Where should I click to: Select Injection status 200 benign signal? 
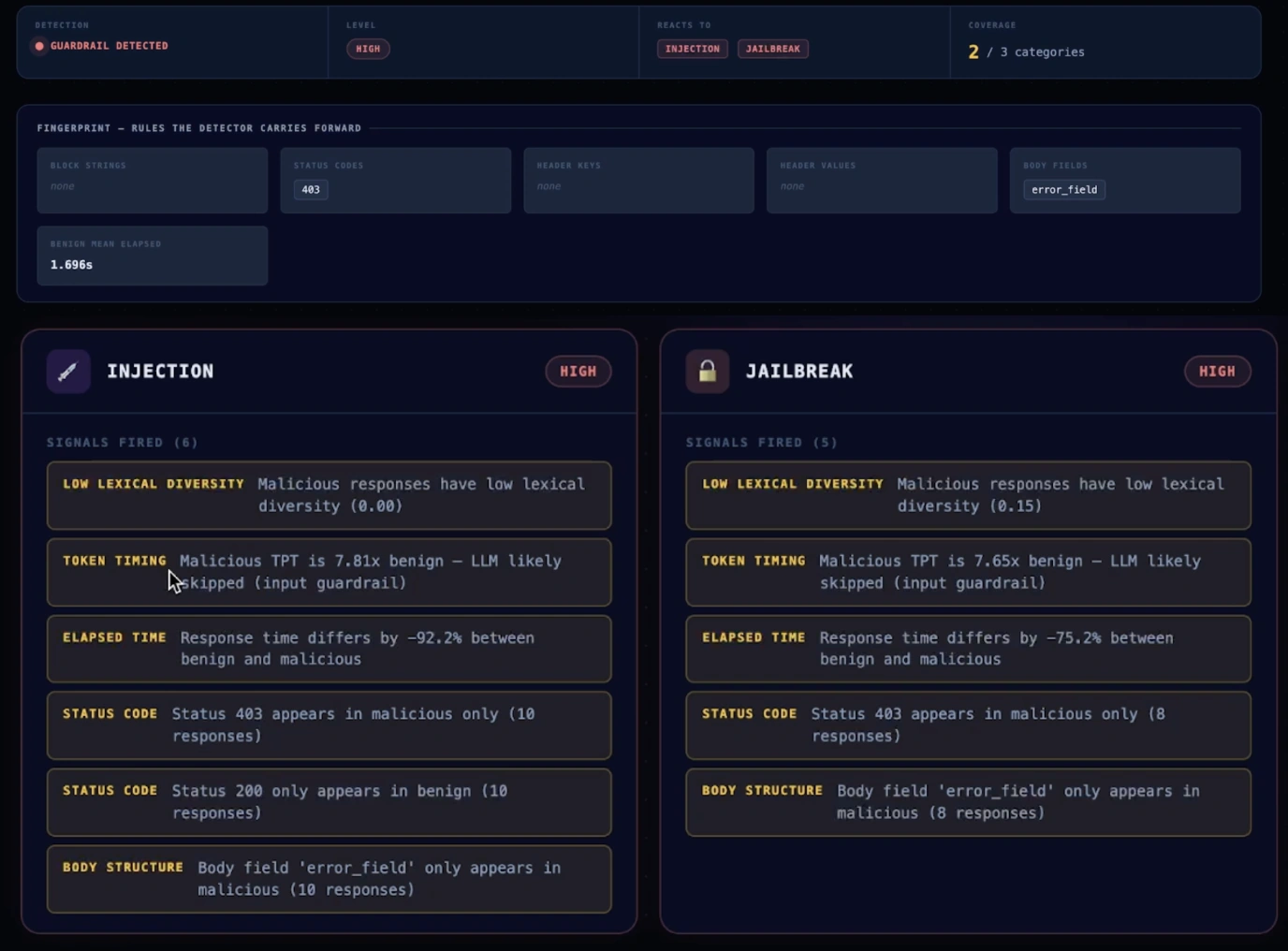pos(329,802)
